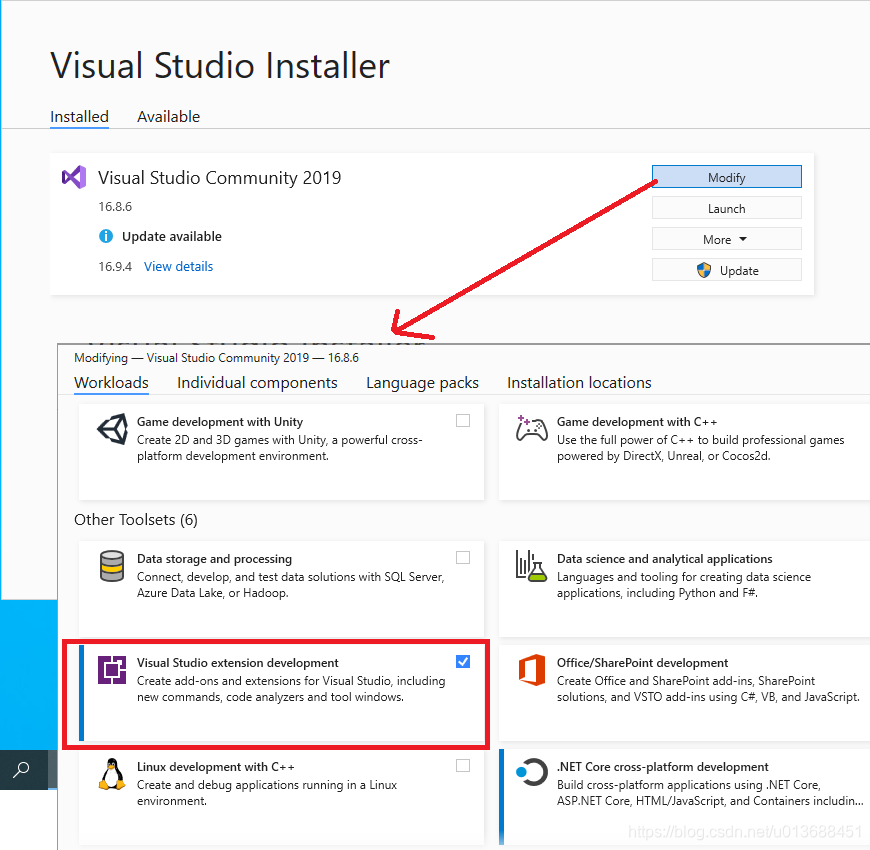The height and width of the screenshot is (850, 870).
Task: Check the Linux development with C++ checkbox
Action: (463, 766)
